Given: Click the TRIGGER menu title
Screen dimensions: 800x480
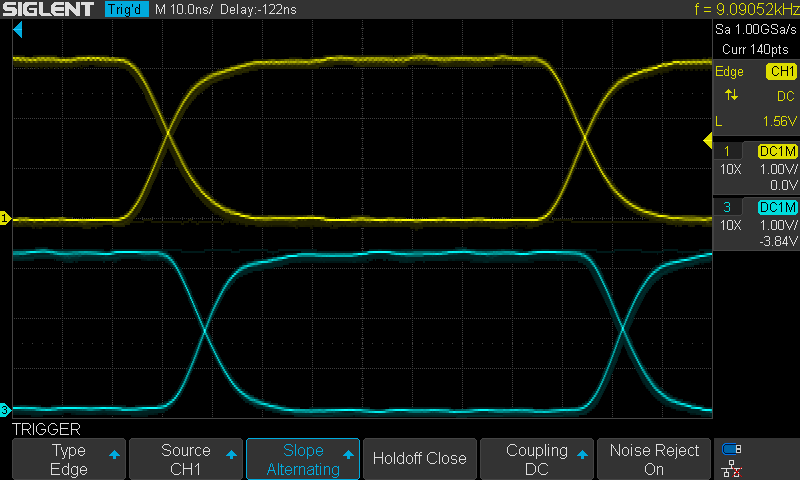Looking at the screenshot, I should coord(46,430).
